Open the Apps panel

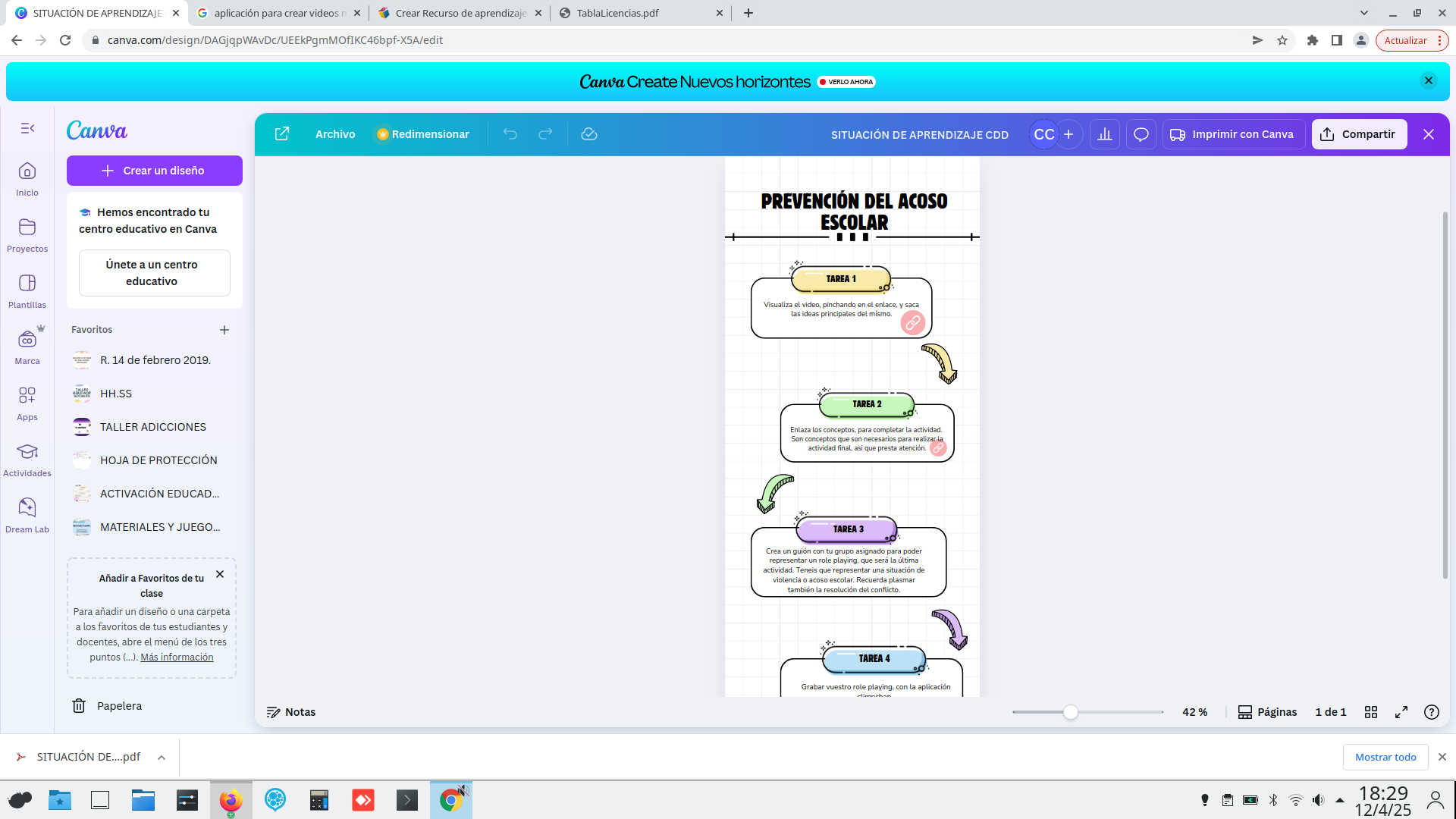pos(27,400)
